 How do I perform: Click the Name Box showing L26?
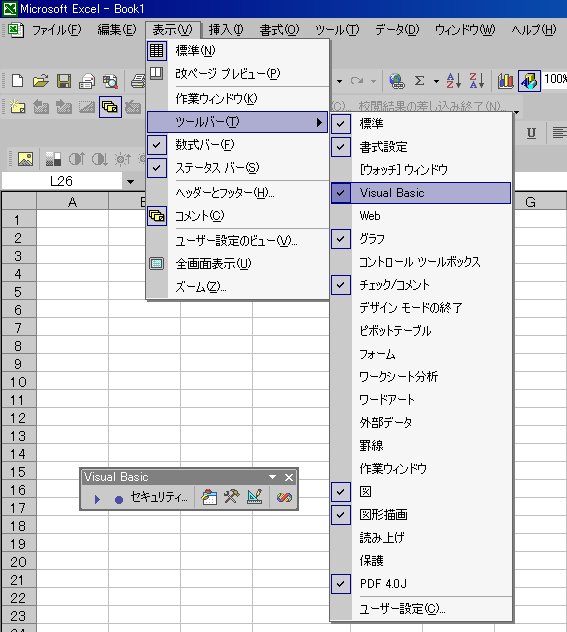click(62, 181)
